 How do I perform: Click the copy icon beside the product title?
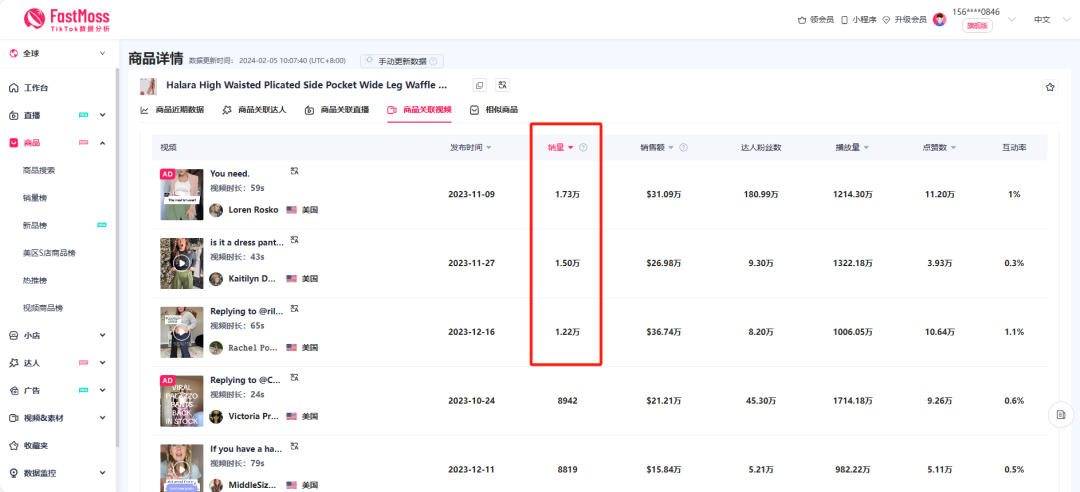click(x=480, y=86)
